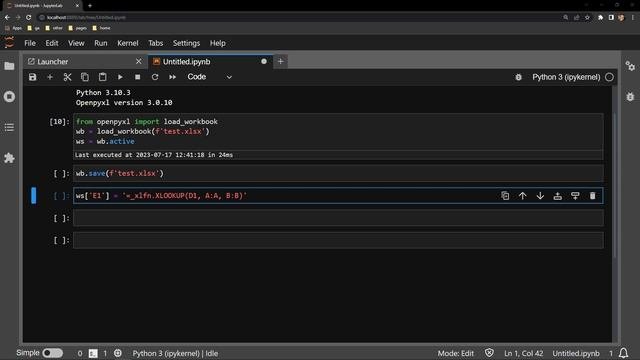Interrupt the kernel with stop icon
The height and width of the screenshot is (360, 640).
click(138, 77)
